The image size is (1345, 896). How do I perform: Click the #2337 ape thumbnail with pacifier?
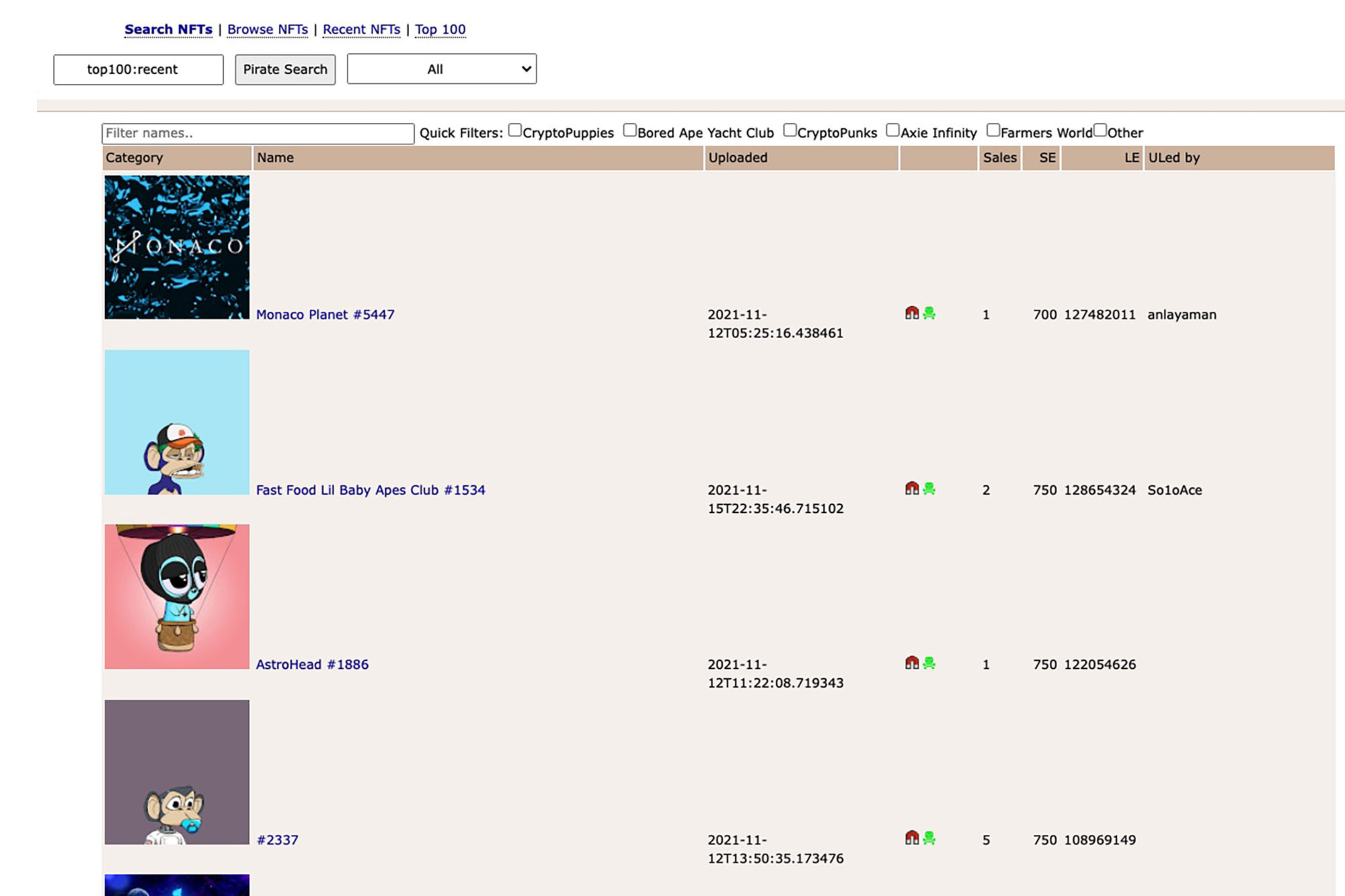[x=177, y=772]
